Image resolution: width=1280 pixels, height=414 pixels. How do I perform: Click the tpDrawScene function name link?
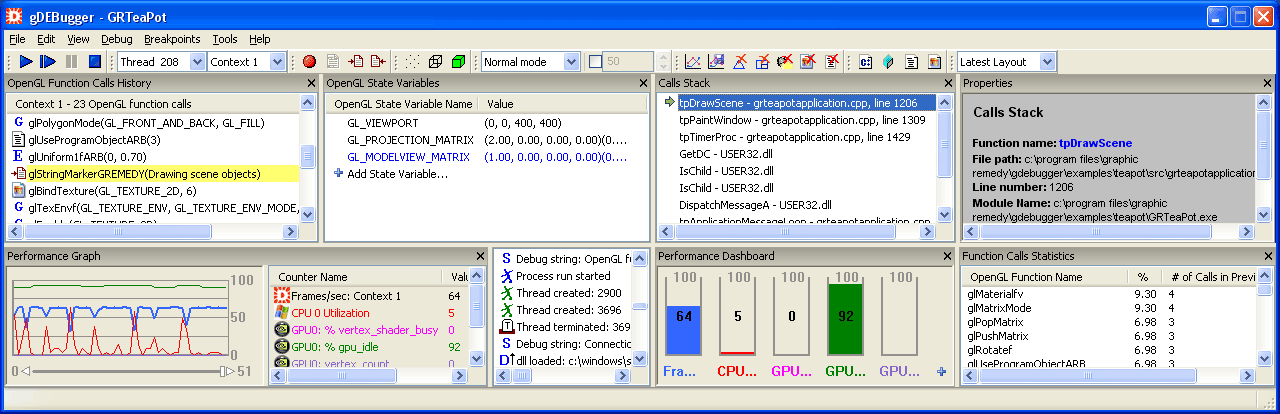pos(1095,143)
